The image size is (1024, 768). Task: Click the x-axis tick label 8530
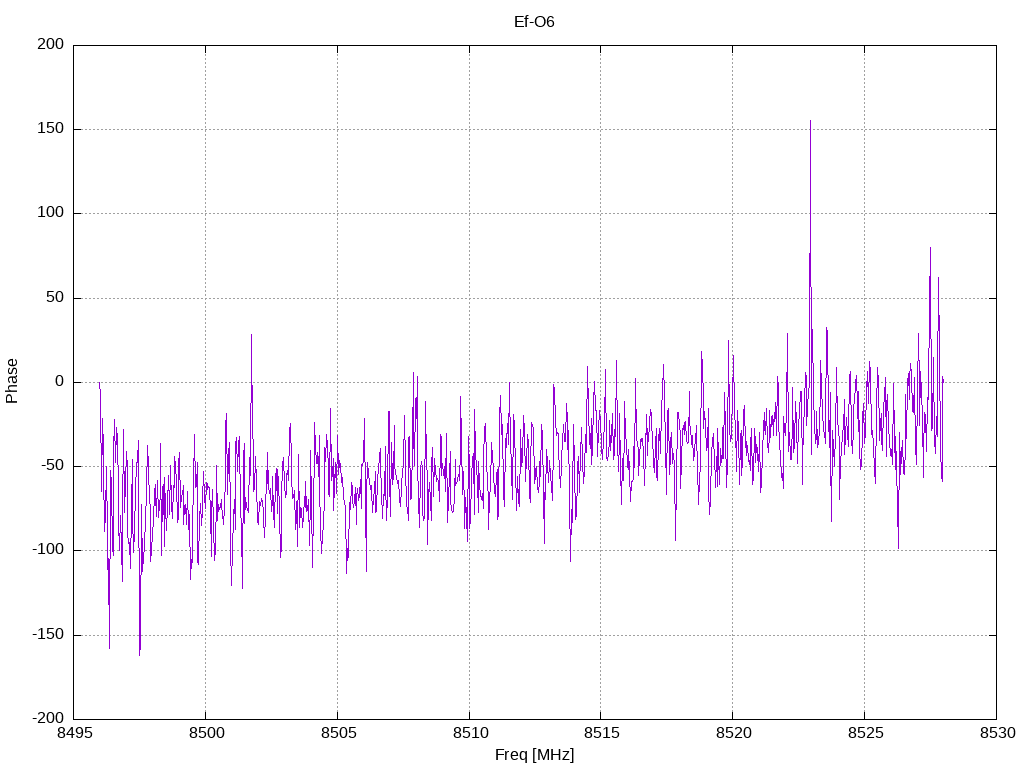tap(997, 733)
